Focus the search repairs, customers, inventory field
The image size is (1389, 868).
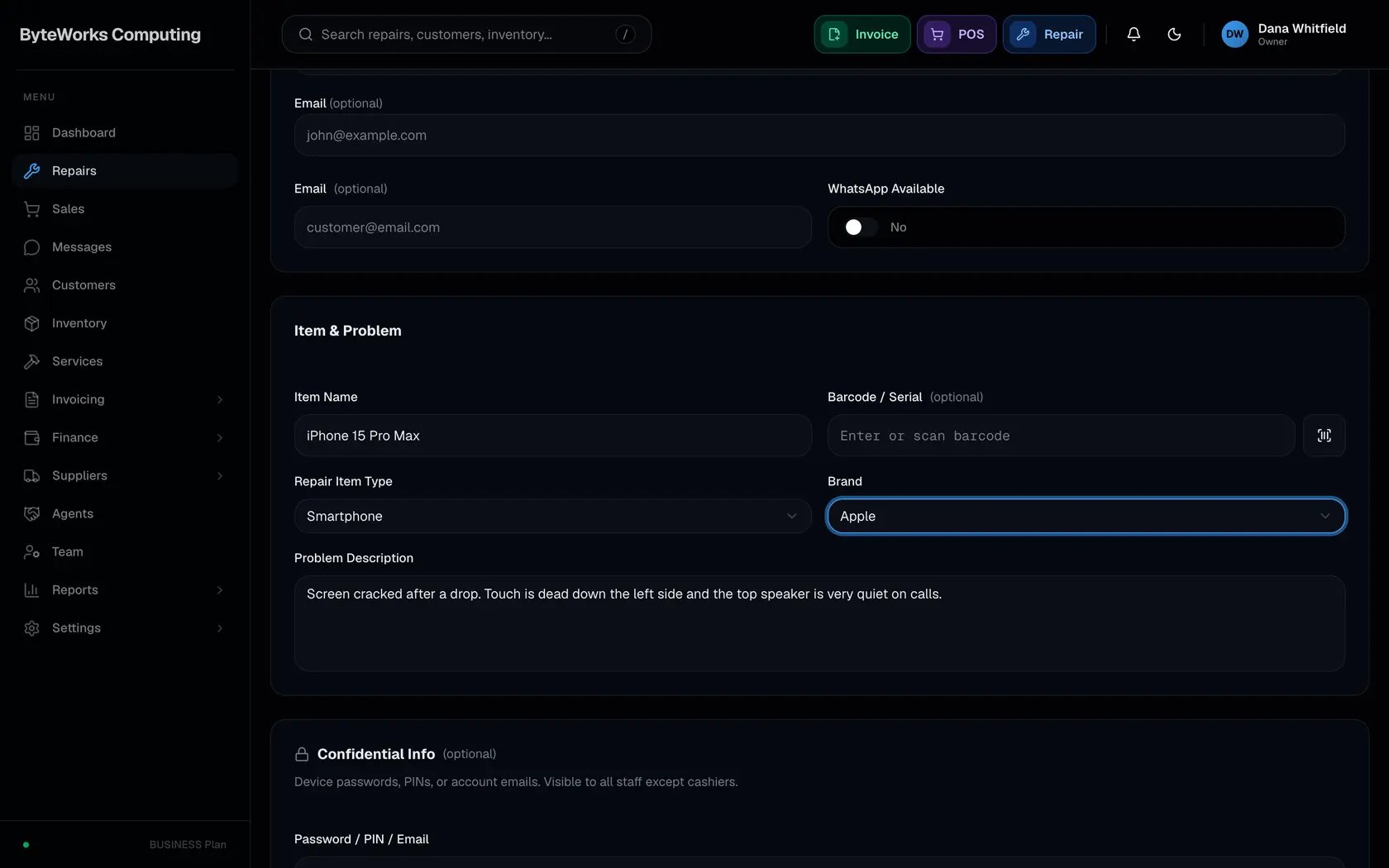click(x=466, y=34)
